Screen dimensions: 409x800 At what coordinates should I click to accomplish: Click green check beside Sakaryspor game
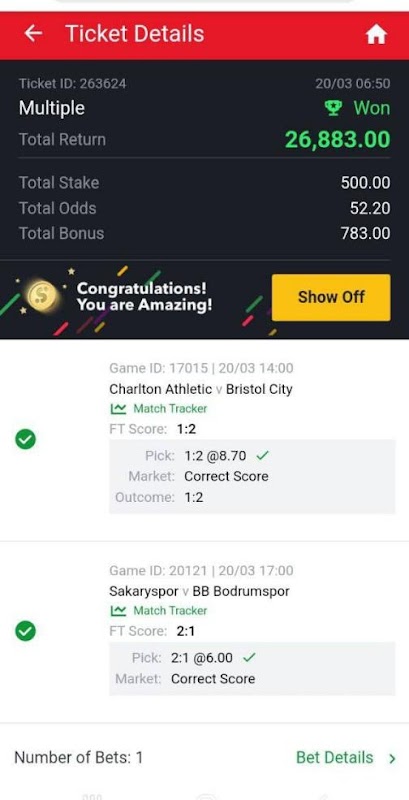[x=25, y=632]
